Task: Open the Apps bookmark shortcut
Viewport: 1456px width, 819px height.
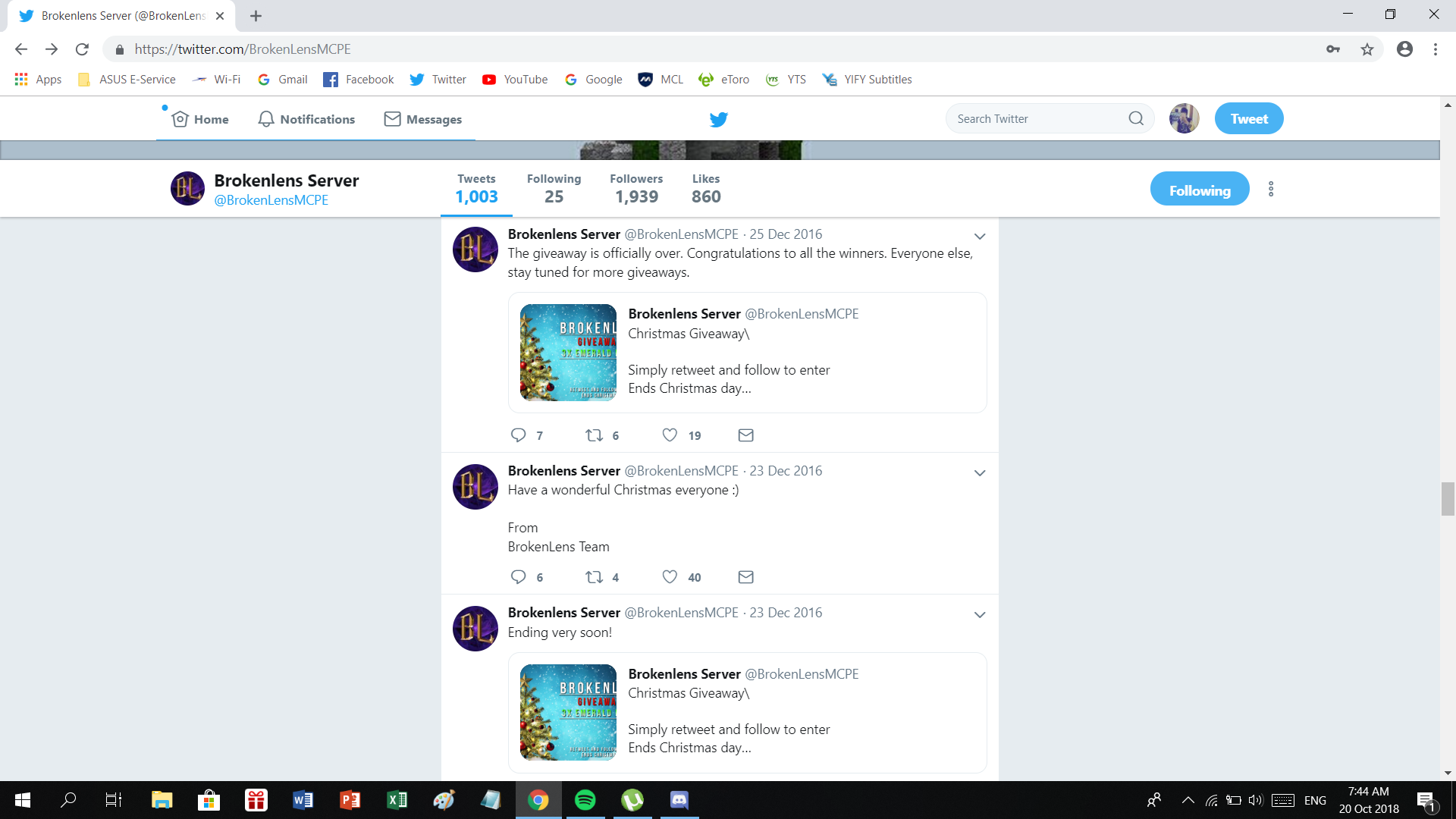Action: point(38,80)
